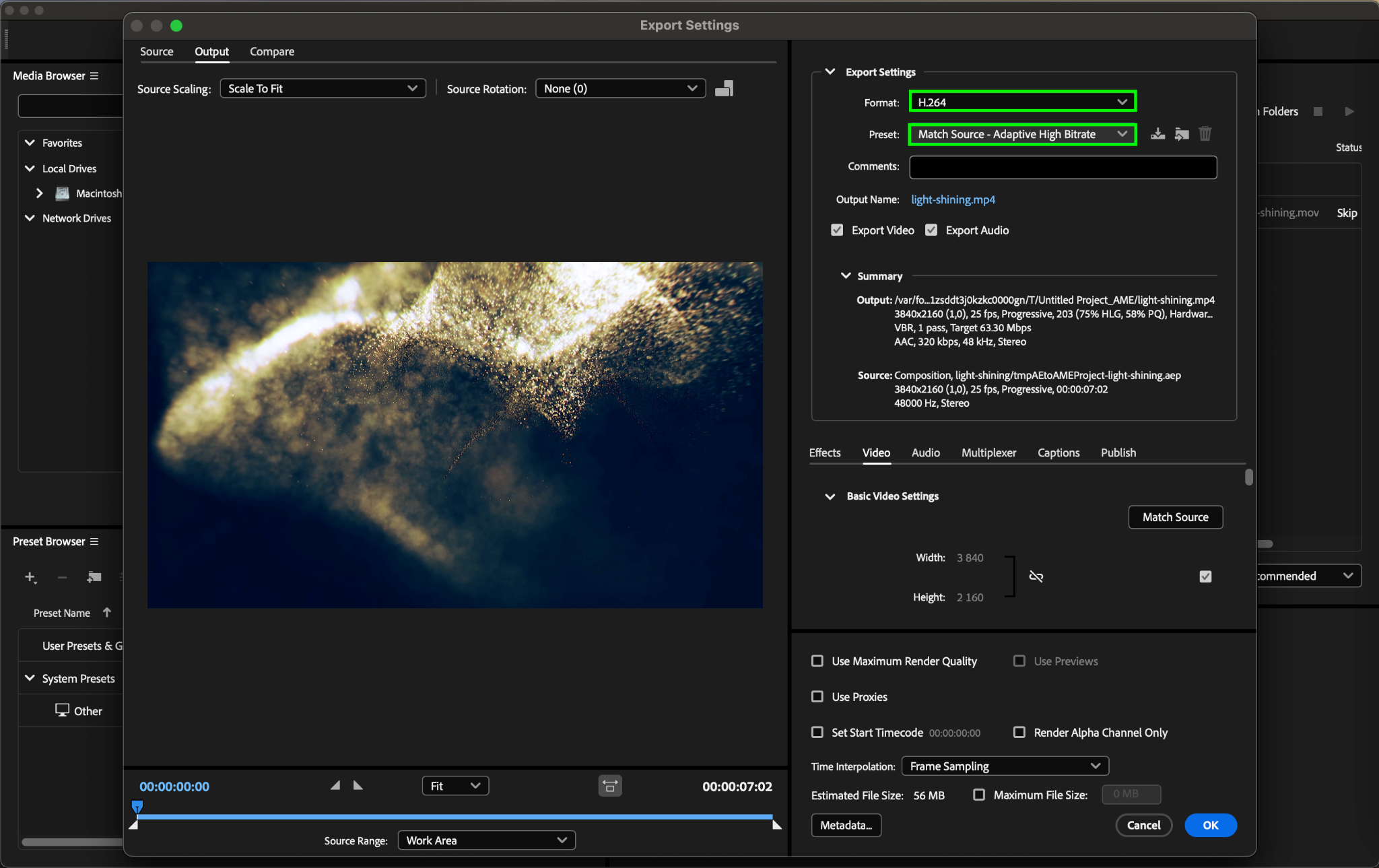Click the aspect ratio correction button

610,786
